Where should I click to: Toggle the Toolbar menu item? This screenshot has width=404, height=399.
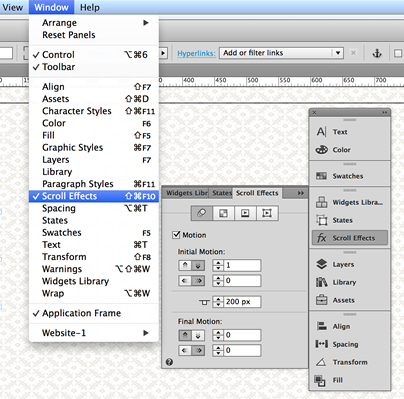pyautogui.click(x=95, y=67)
